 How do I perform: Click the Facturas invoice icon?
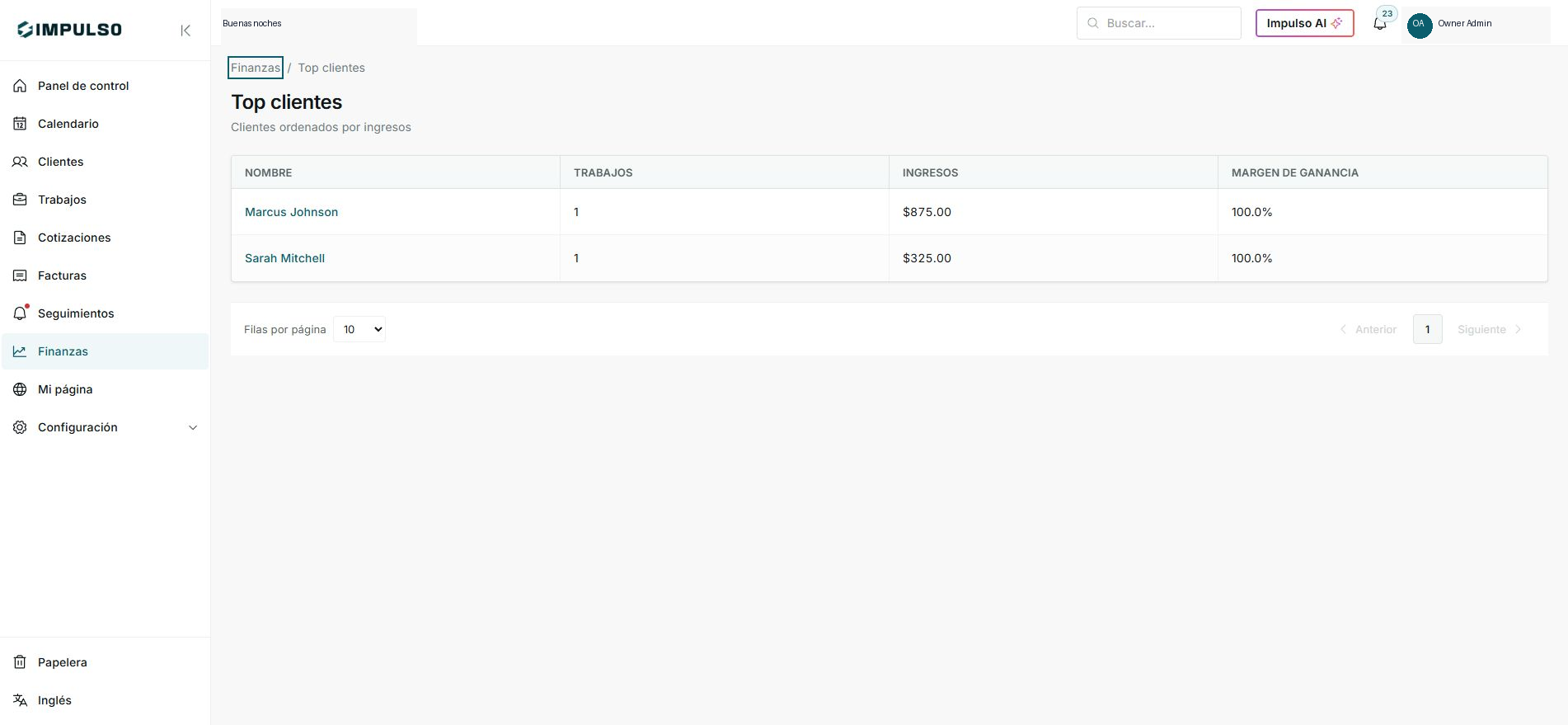(20, 275)
